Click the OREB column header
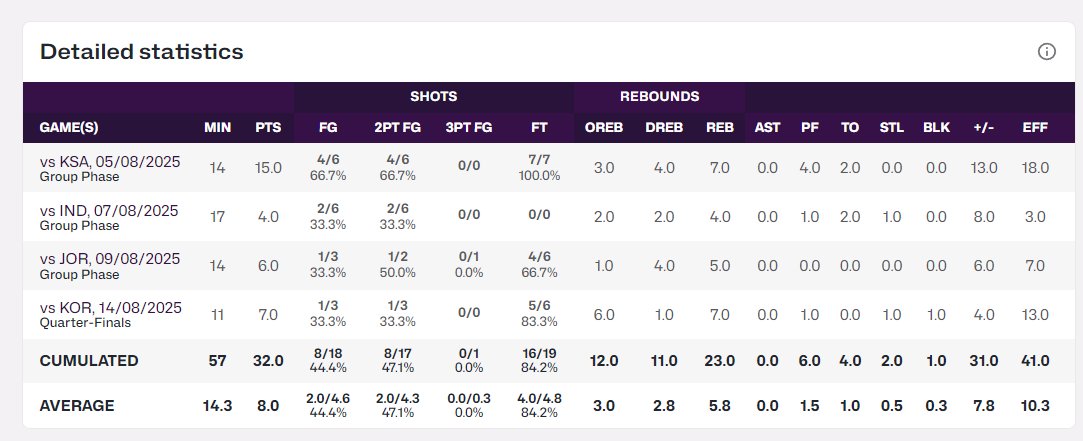This screenshot has height=441, width=1083. pyautogui.click(x=604, y=128)
